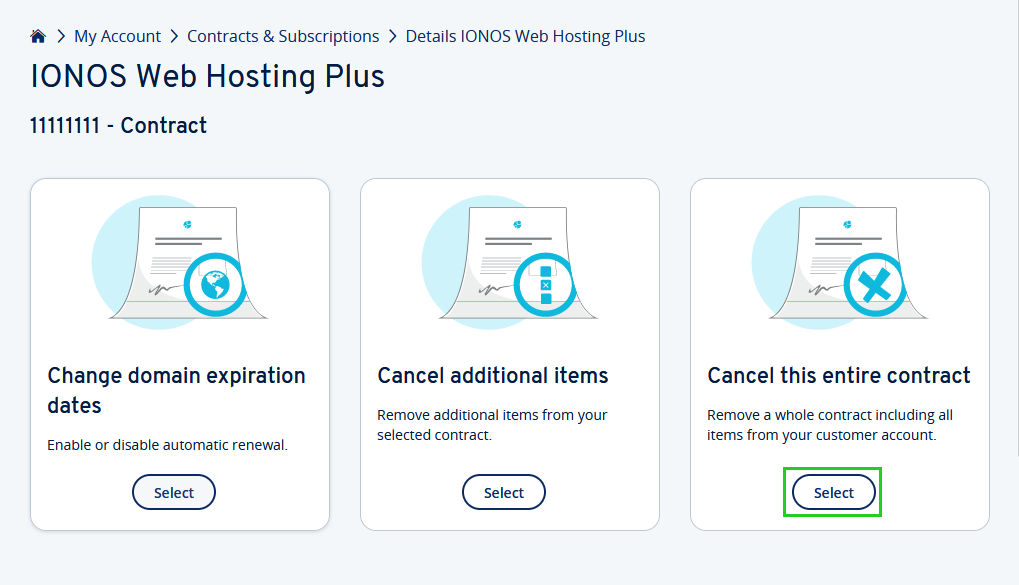Click the X-marked document illustration

[840, 262]
